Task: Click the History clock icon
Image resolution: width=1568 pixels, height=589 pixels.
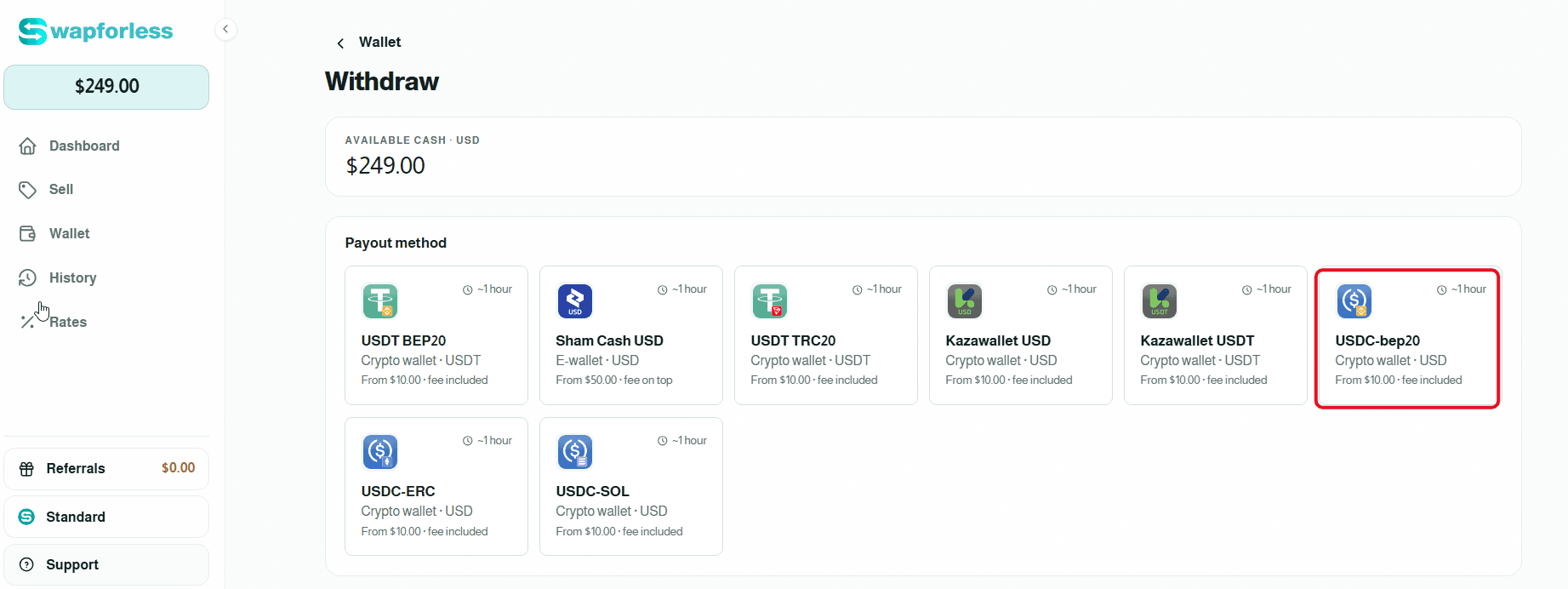Action: 28,278
